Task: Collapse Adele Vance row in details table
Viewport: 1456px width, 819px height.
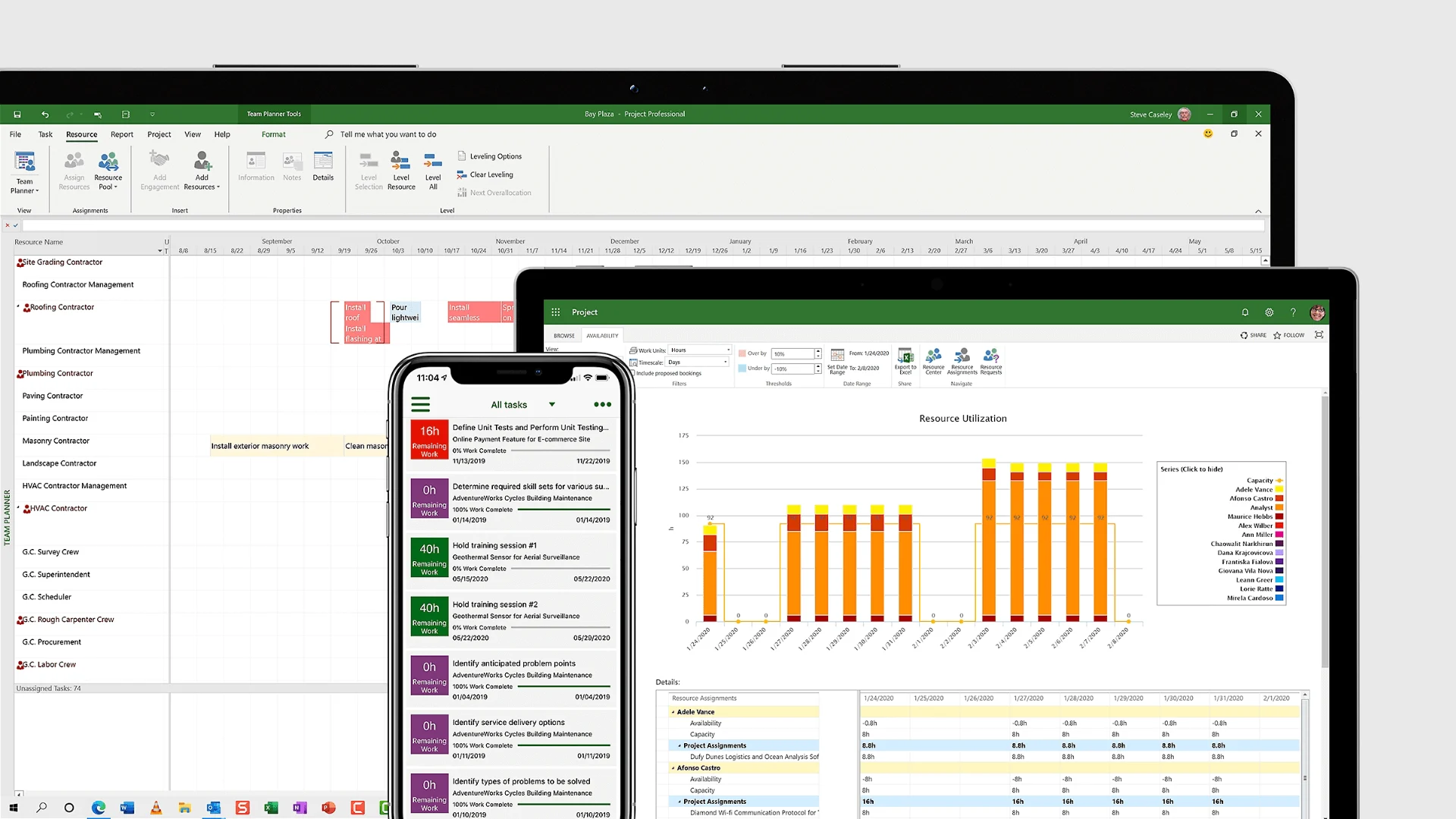Action: coord(673,712)
